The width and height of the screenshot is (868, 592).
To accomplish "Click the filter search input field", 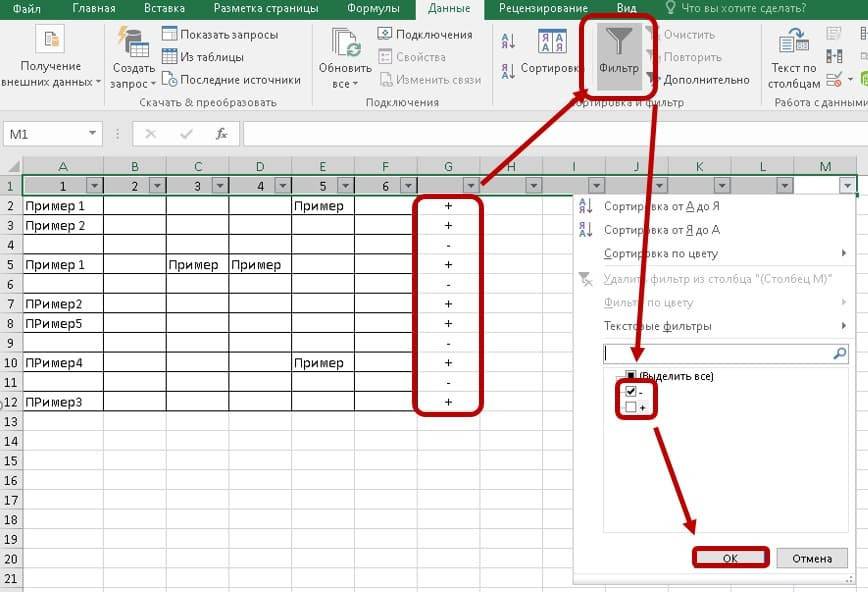I will [717, 353].
